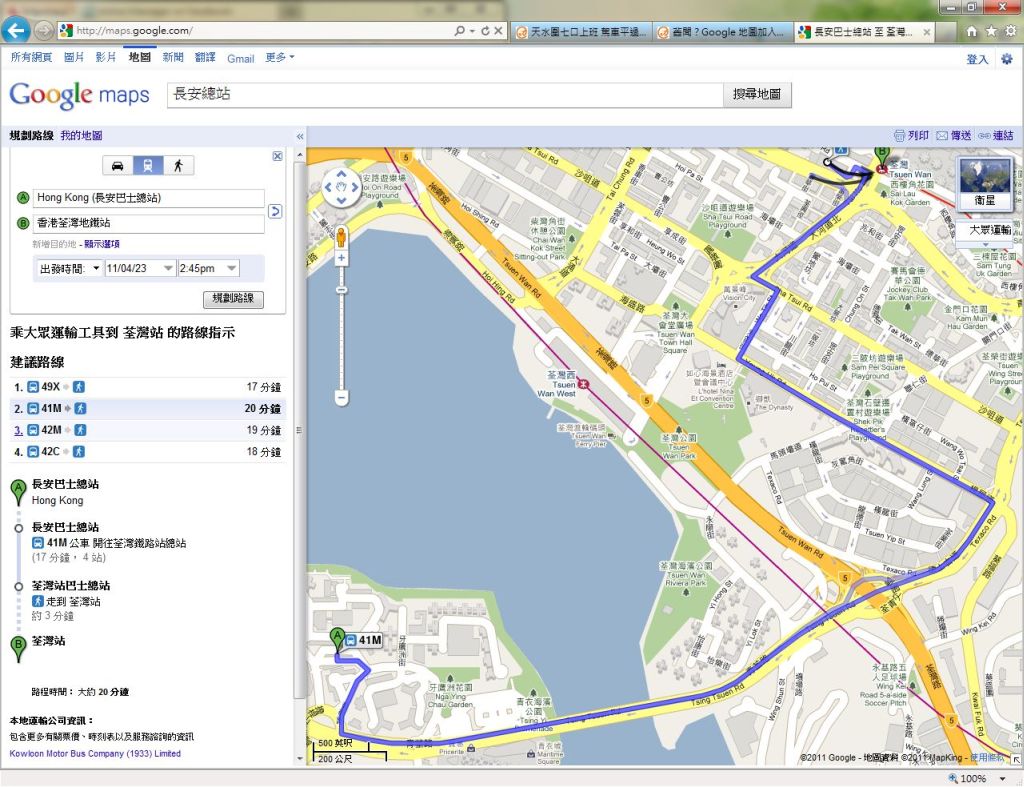Click 顯示選項 link
Screen dimensions: 1024x787
click(102, 244)
